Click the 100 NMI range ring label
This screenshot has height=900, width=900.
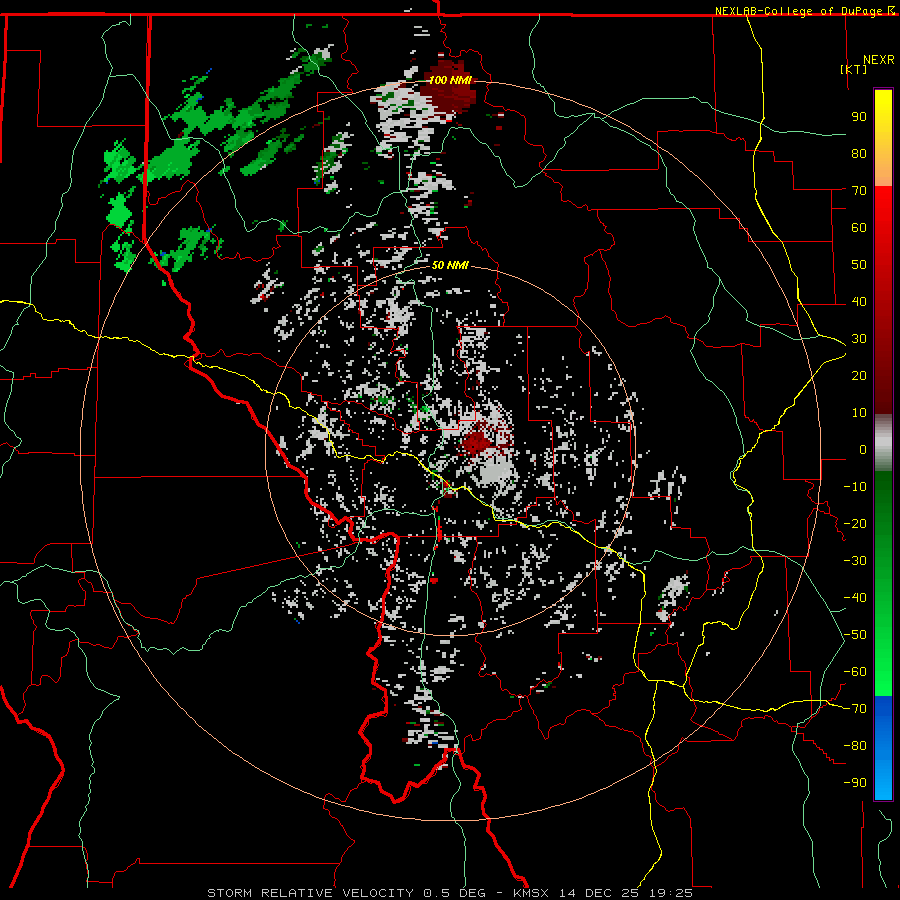coord(450,80)
